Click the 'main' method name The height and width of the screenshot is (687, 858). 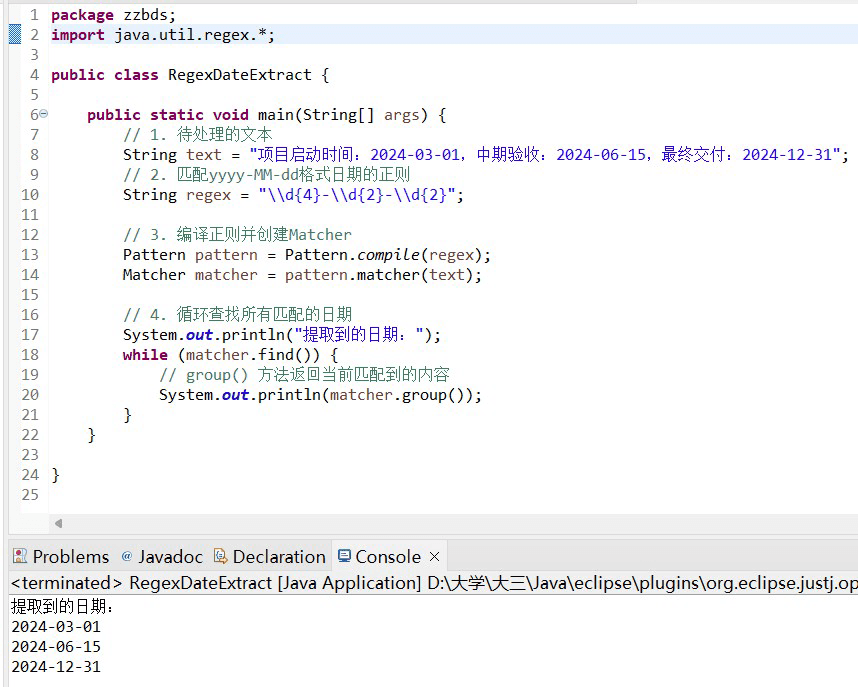click(x=276, y=115)
